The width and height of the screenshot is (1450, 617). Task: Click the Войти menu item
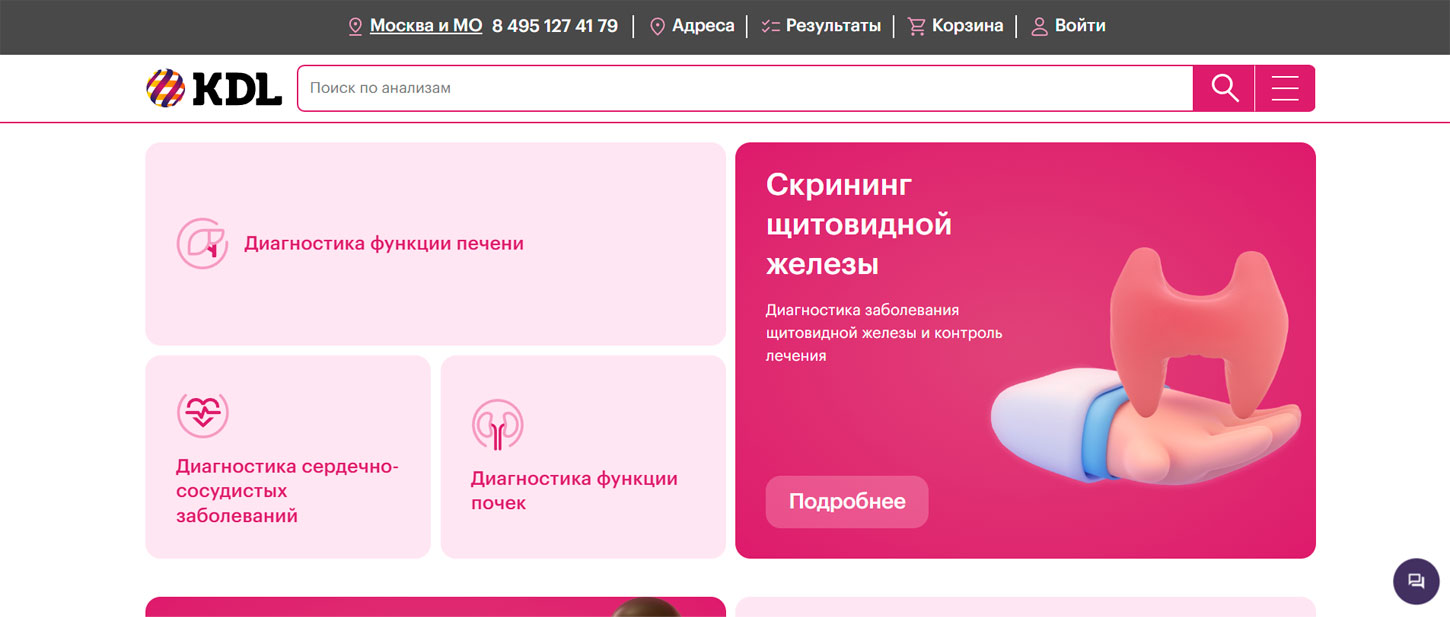click(1080, 26)
